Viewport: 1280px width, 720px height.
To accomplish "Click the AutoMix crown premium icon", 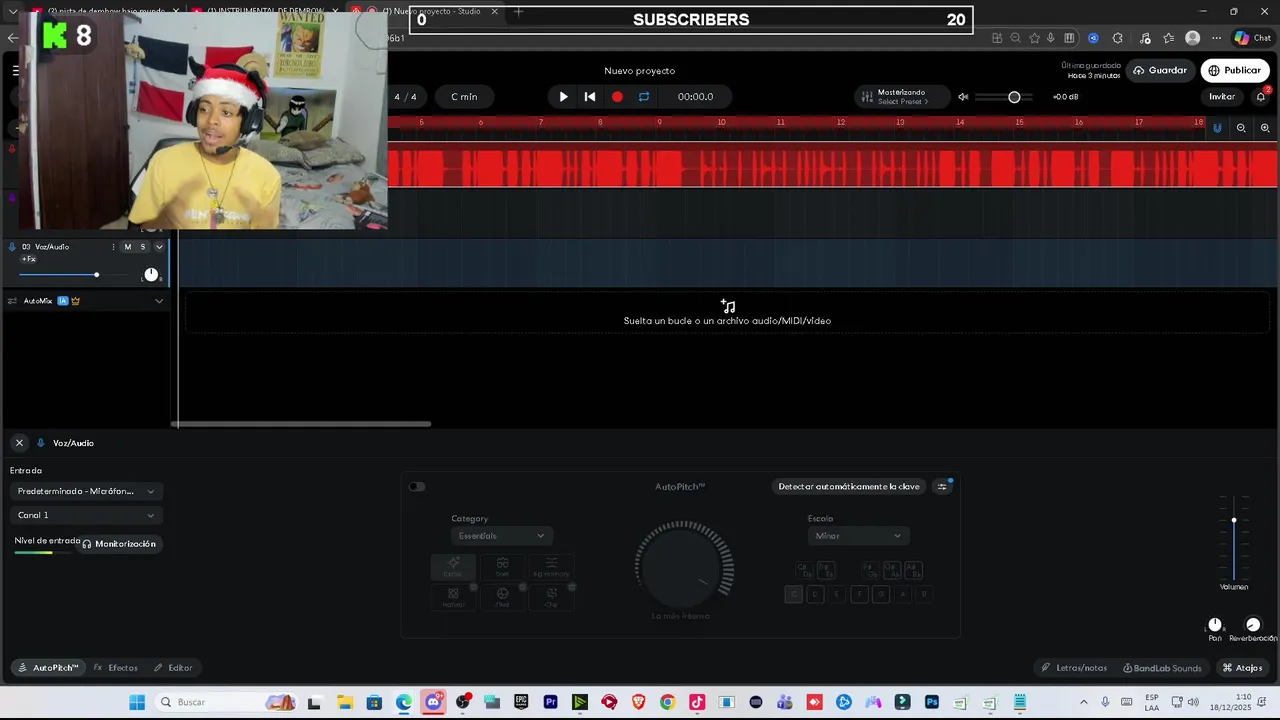I will click(x=75, y=301).
